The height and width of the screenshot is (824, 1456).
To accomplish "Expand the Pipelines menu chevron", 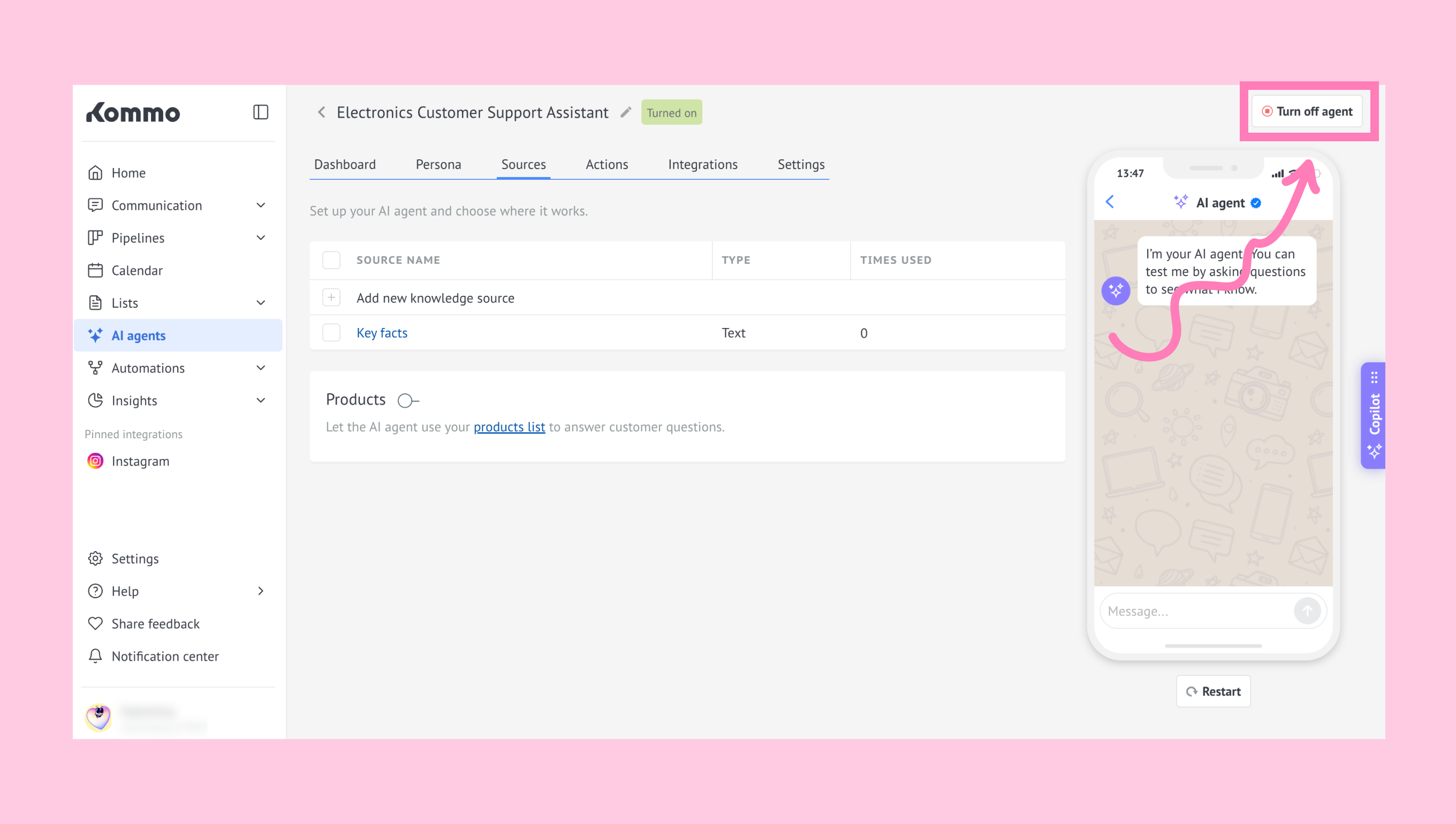I will pos(261,238).
